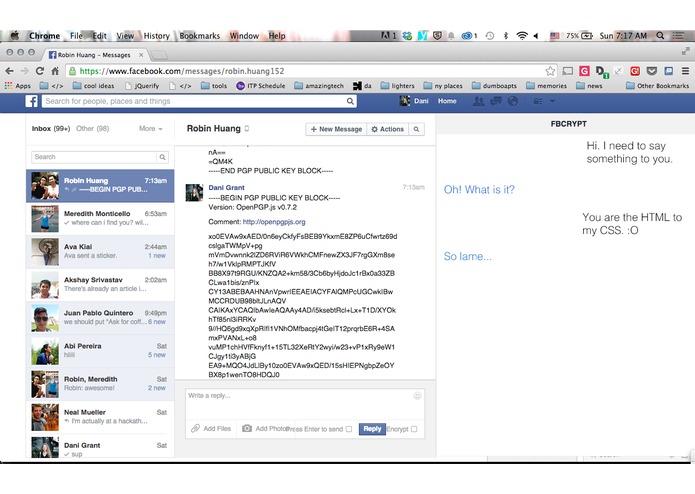
Task: Open Chrome hamburger menu
Action: 685,71
